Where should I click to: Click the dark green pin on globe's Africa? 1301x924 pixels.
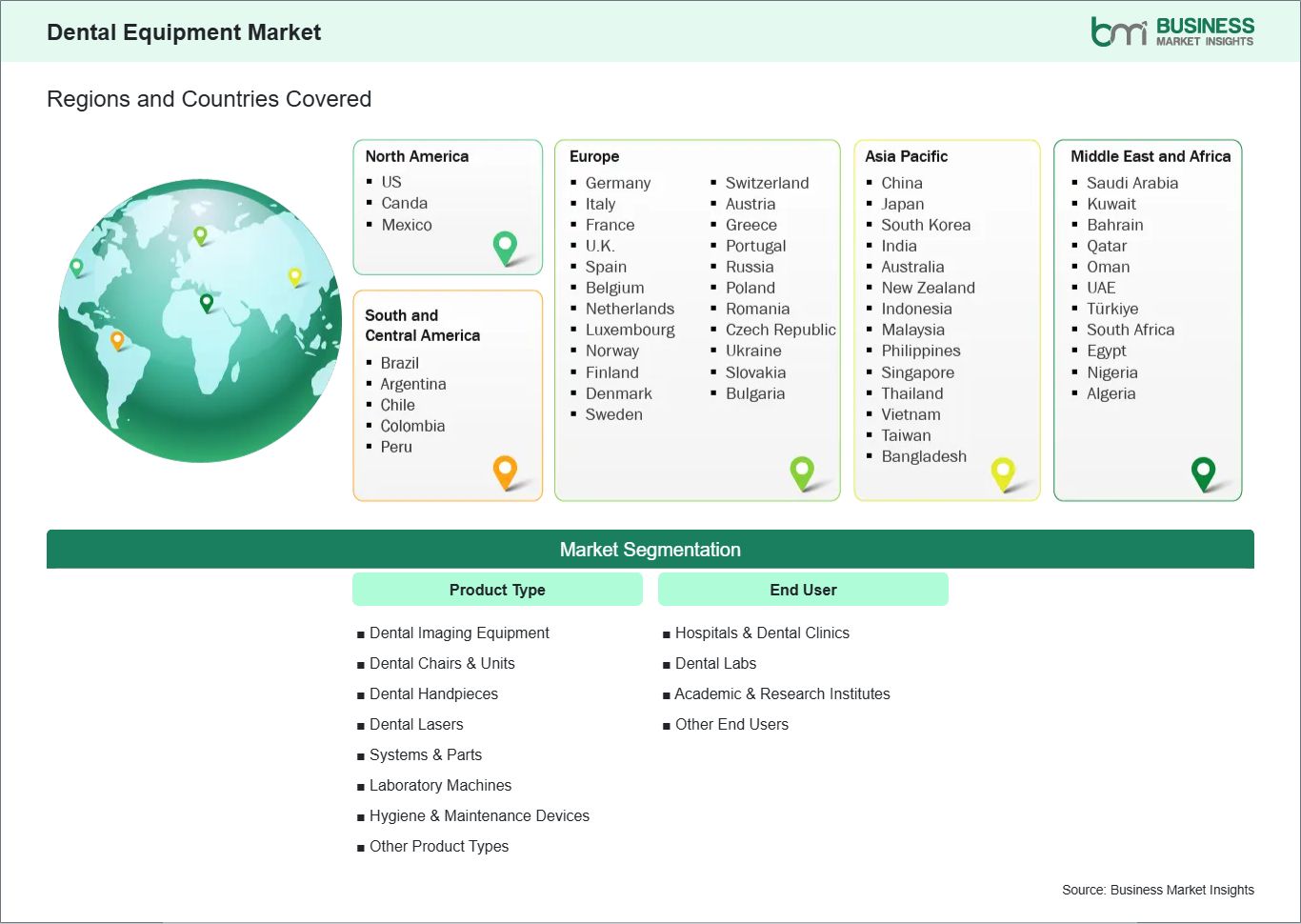click(207, 303)
